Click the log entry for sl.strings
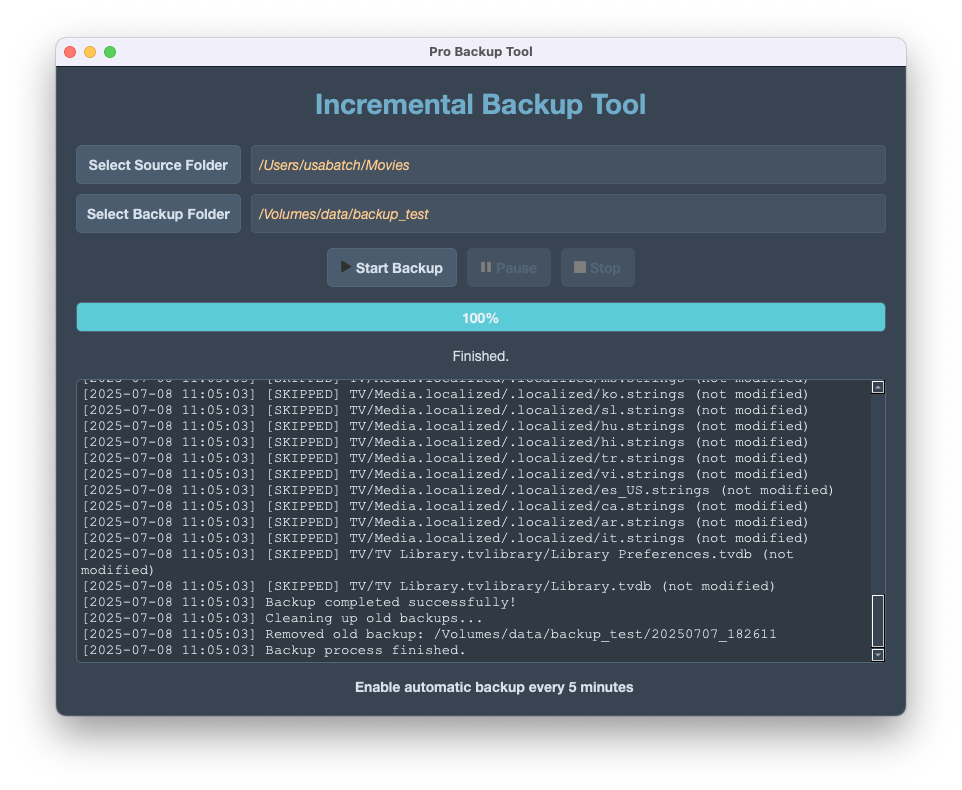This screenshot has height=790, width=962. [x=445, y=410]
